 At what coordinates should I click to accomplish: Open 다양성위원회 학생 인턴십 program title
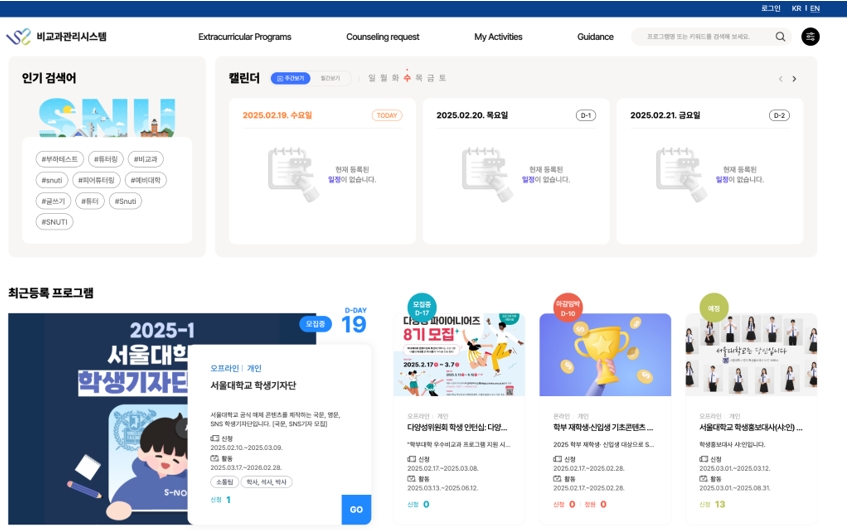(457, 427)
